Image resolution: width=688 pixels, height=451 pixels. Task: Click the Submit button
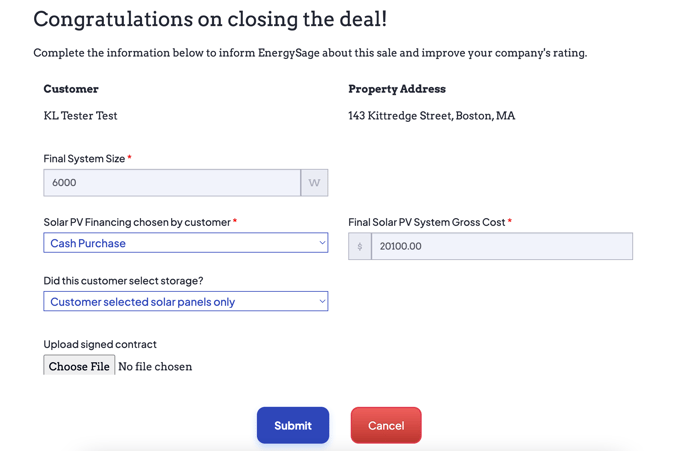[293, 425]
